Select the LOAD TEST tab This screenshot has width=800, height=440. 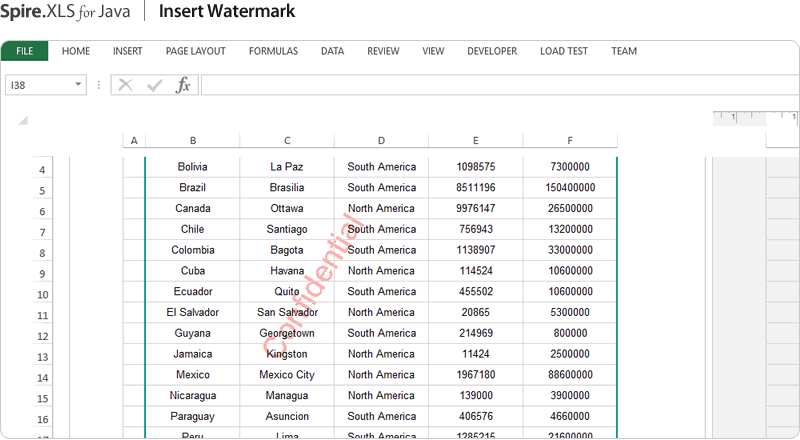point(564,51)
